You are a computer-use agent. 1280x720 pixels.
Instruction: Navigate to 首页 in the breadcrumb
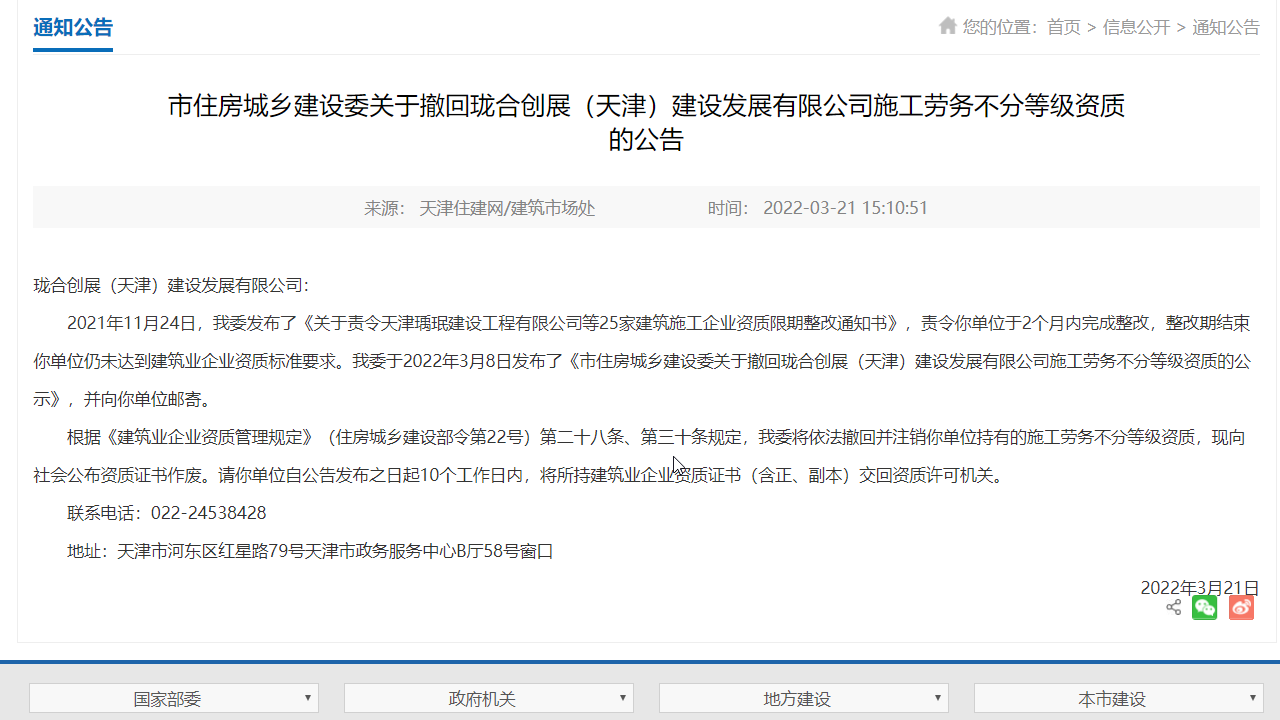point(1062,27)
